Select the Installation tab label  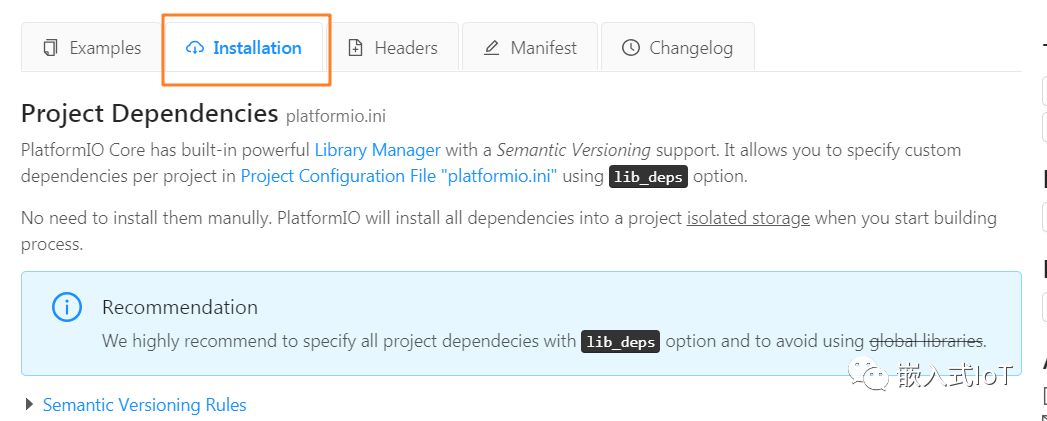pyautogui.click(x=257, y=48)
